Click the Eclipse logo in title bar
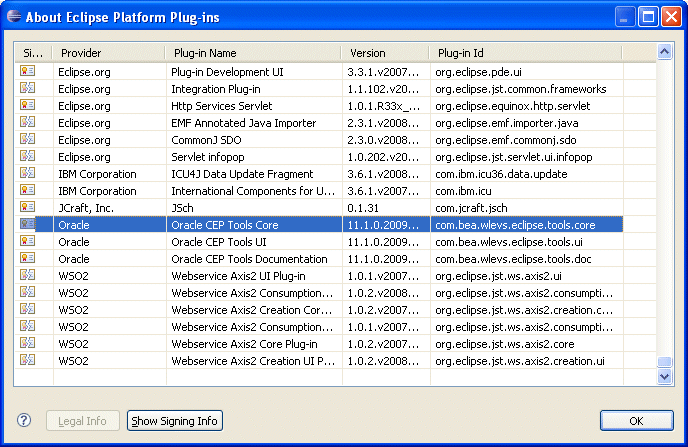 click(x=14, y=16)
